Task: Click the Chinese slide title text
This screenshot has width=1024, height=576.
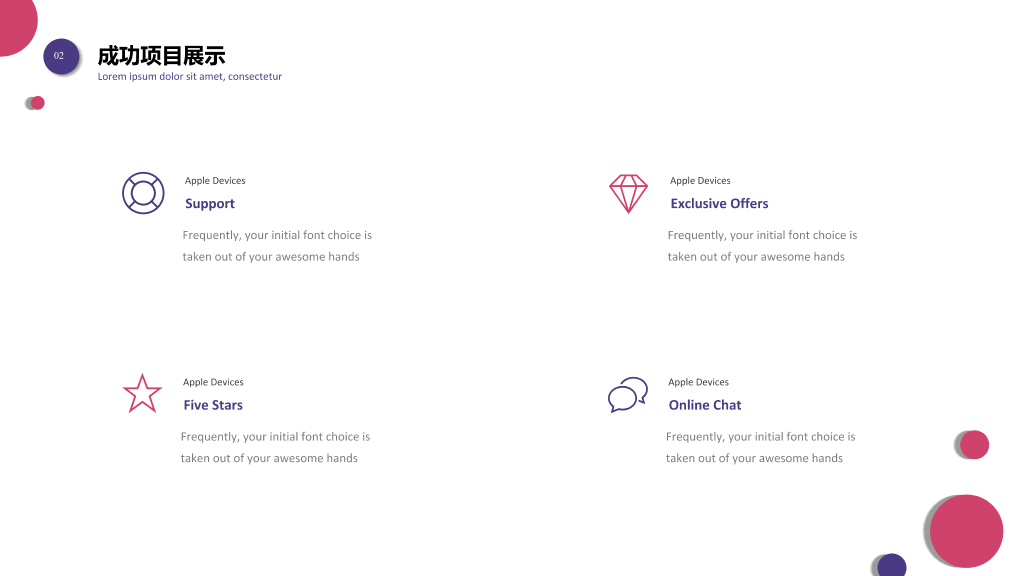Action: 161,56
